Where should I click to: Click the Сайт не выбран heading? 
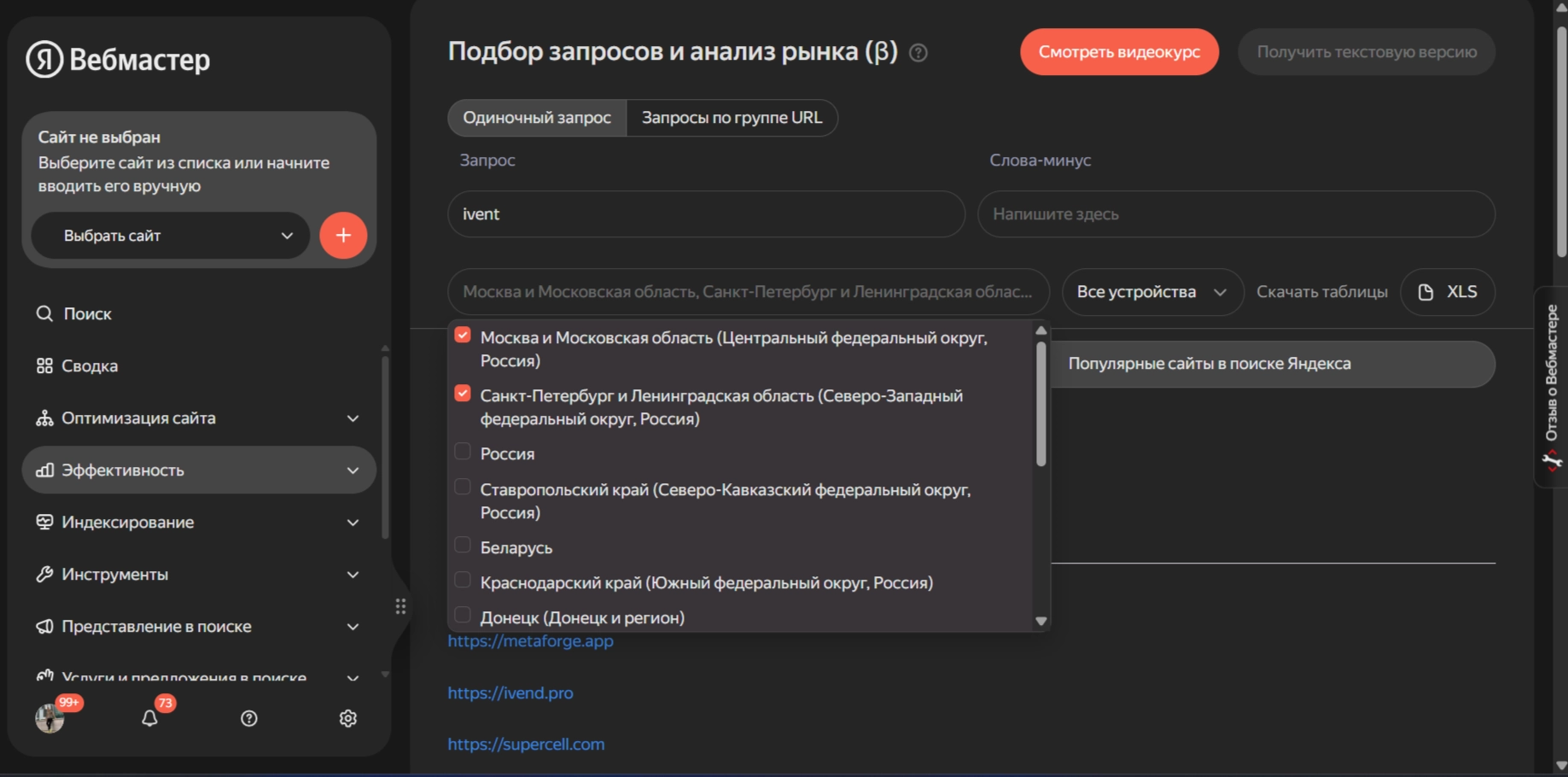[99, 137]
